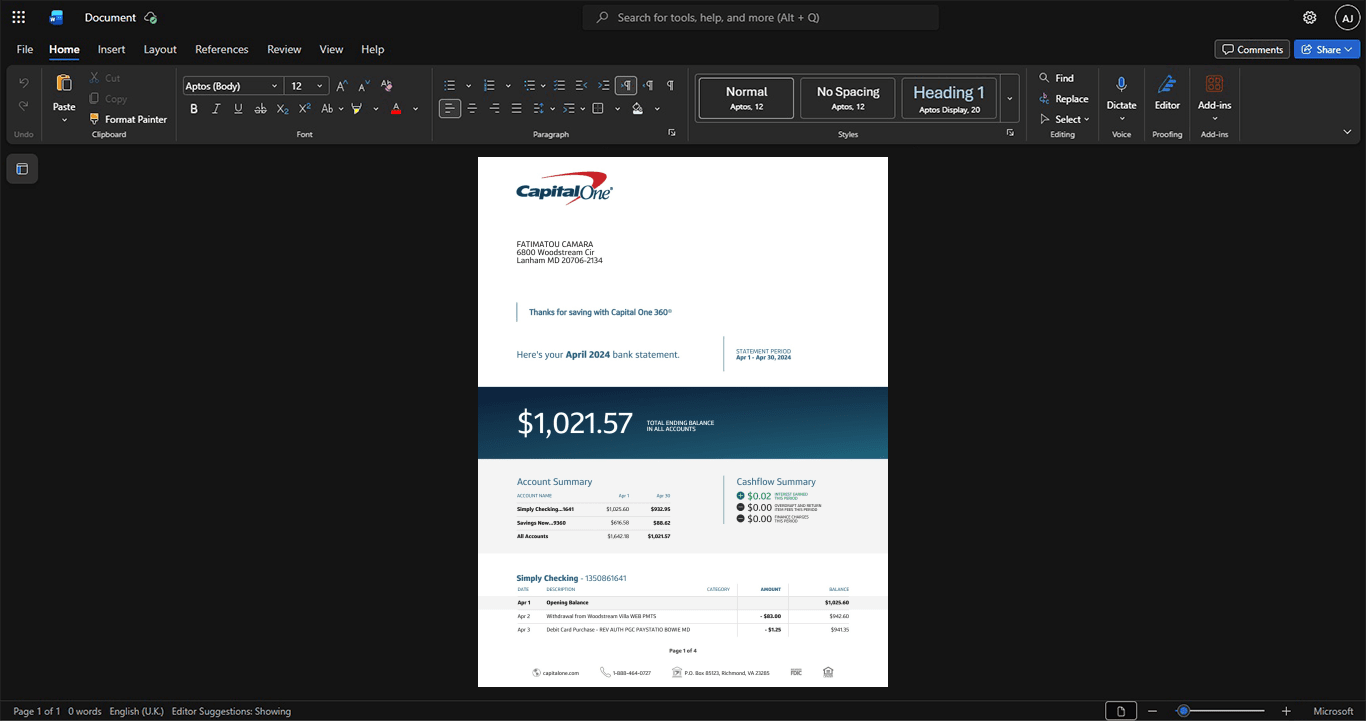Apply the No Spacing style

pyautogui.click(x=848, y=98)
